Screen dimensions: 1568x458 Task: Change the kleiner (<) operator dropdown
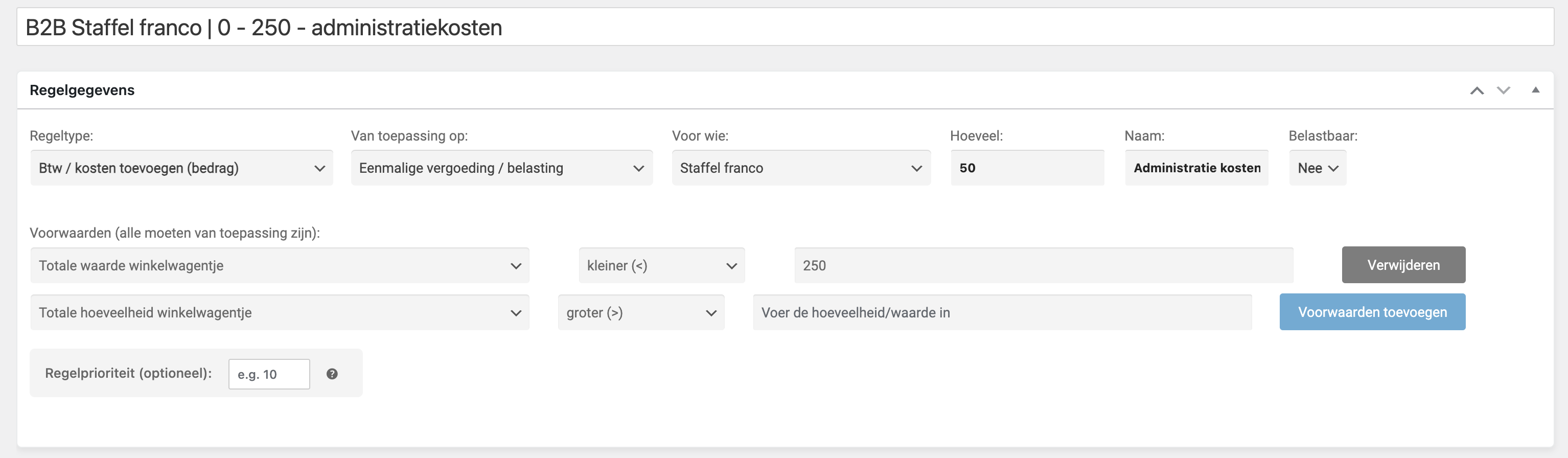pos(662,265)
